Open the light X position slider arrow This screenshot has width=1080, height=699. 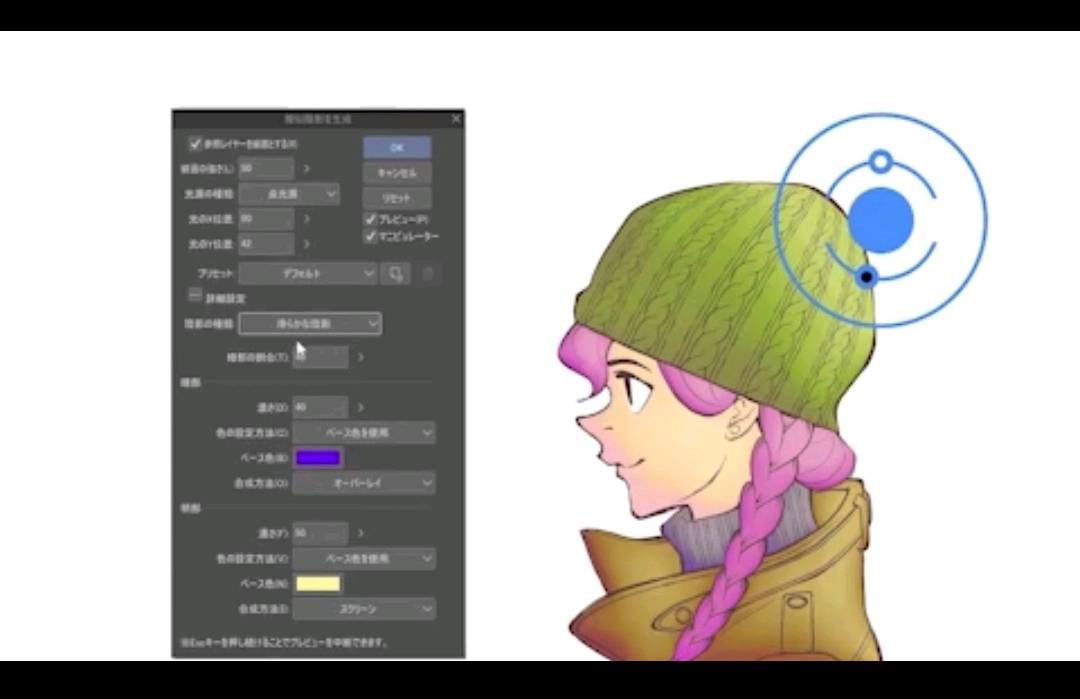point(307,219)
